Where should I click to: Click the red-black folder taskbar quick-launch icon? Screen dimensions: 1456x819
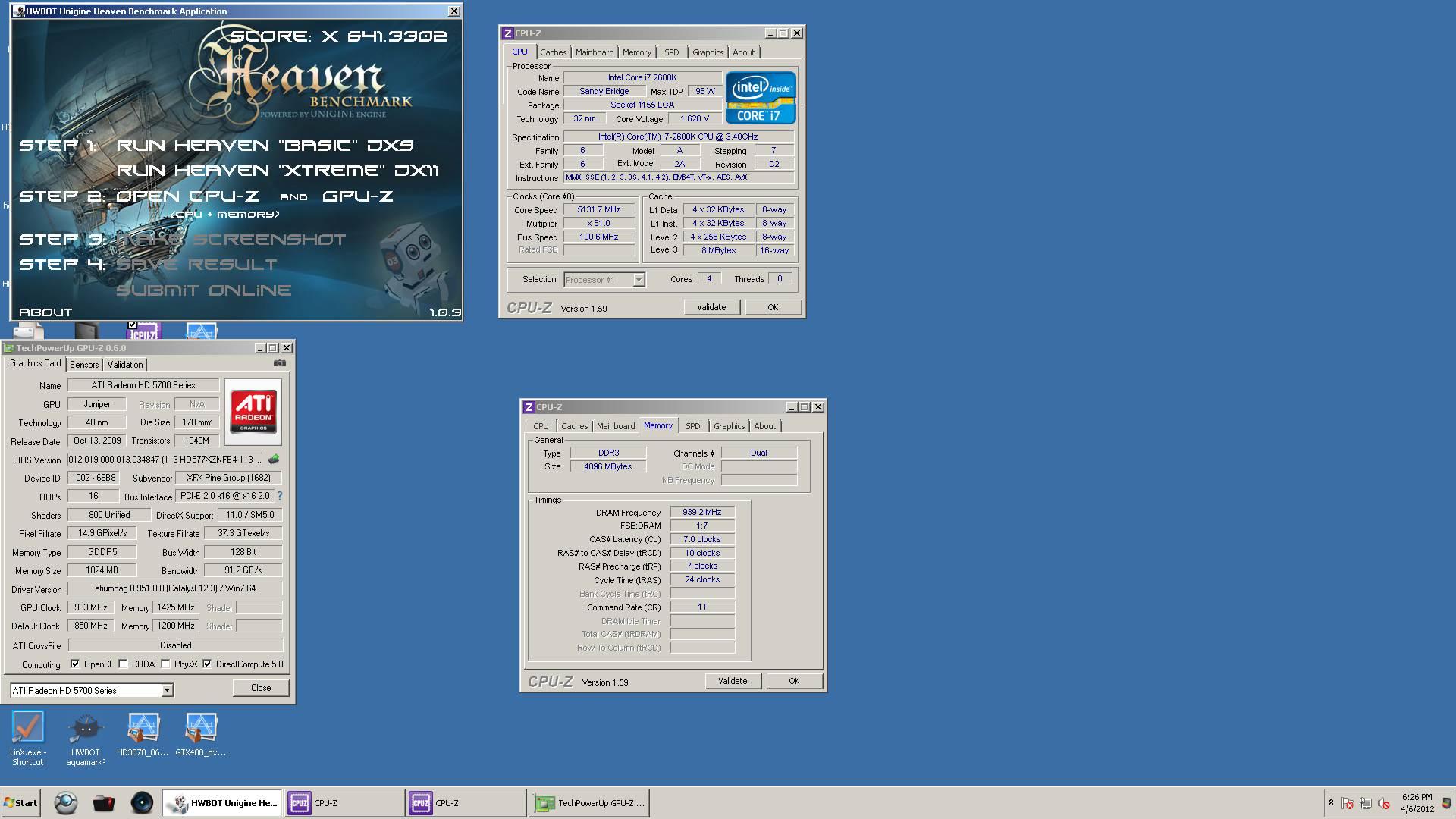(104, 803)
